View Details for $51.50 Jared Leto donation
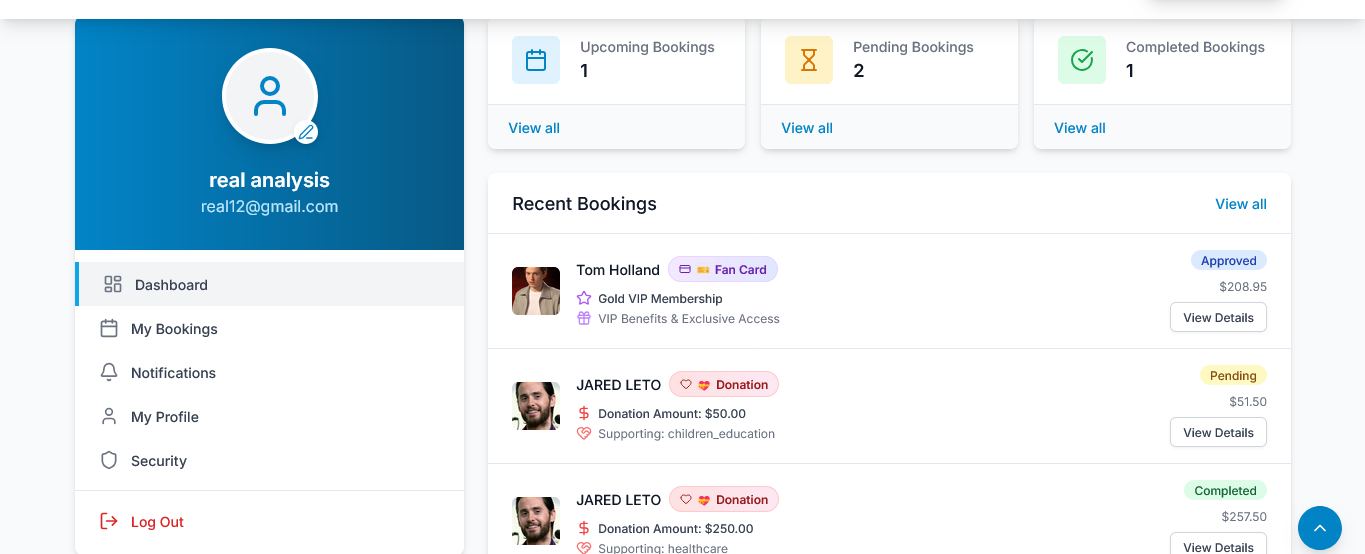Image resolution: width=1365 pixels, height=554 pixels. coord(1218,432)
